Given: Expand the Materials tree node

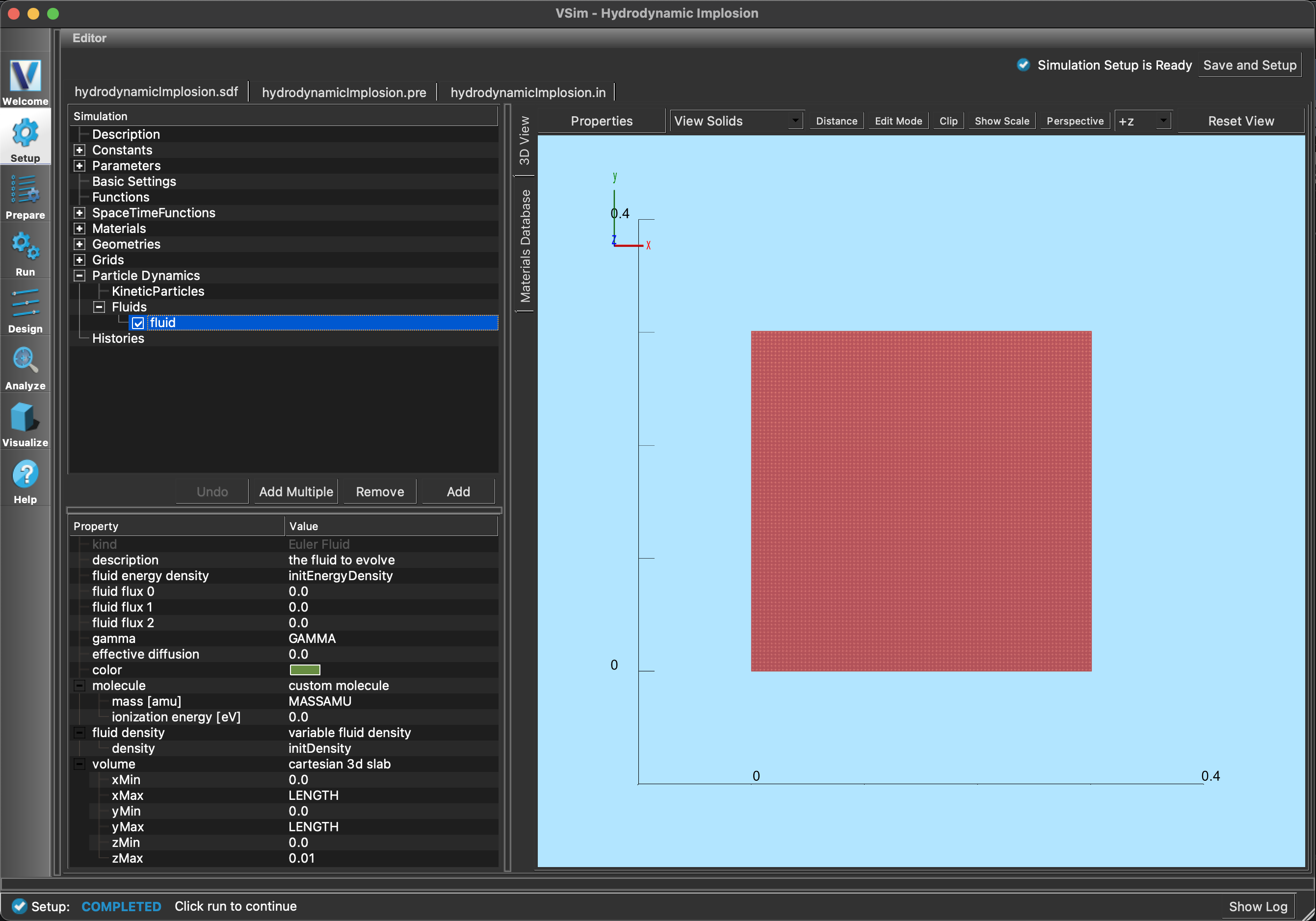Looking at the screenshot, I should tap(79, 229).
